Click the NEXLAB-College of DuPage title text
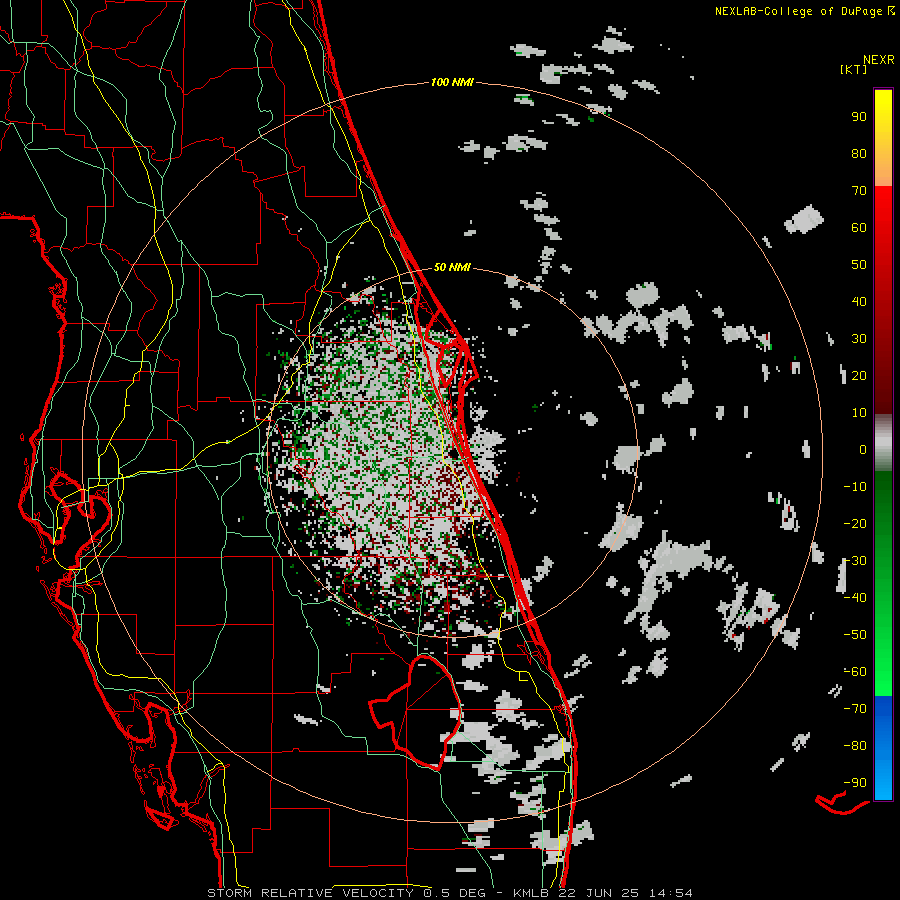This screenshot has width=900, height=900. click(804, 11)
